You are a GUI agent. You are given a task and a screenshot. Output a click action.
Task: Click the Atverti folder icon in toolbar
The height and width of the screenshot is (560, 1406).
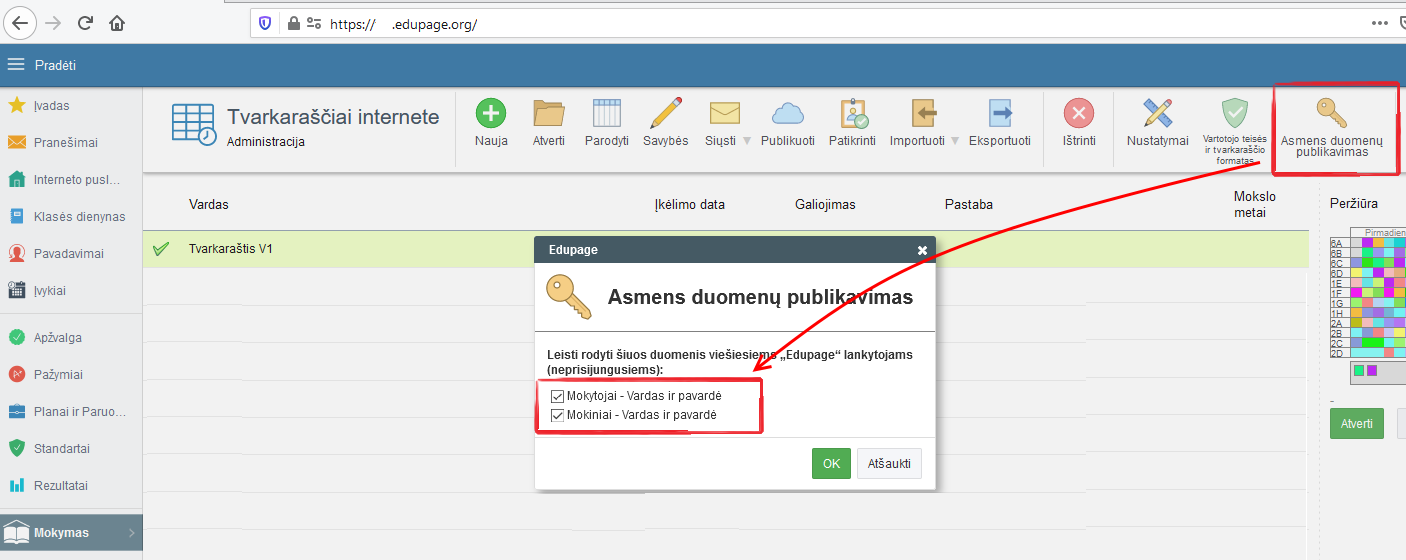[x=548, y=113]
